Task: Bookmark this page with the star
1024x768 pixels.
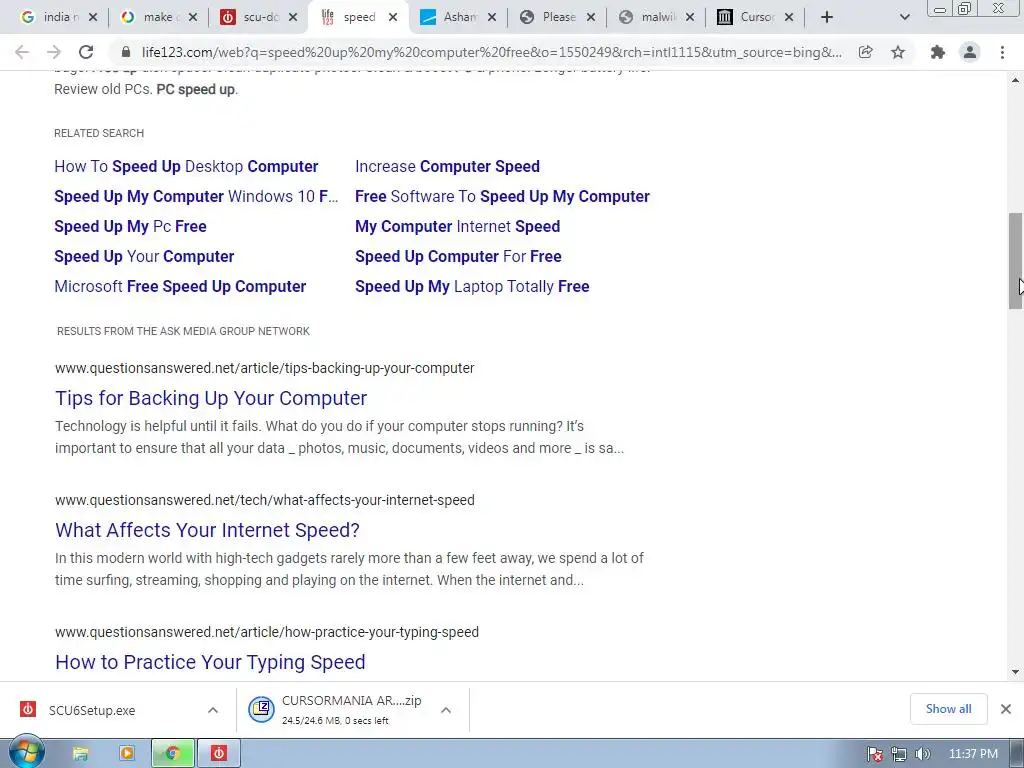Action: click(898, 52)
